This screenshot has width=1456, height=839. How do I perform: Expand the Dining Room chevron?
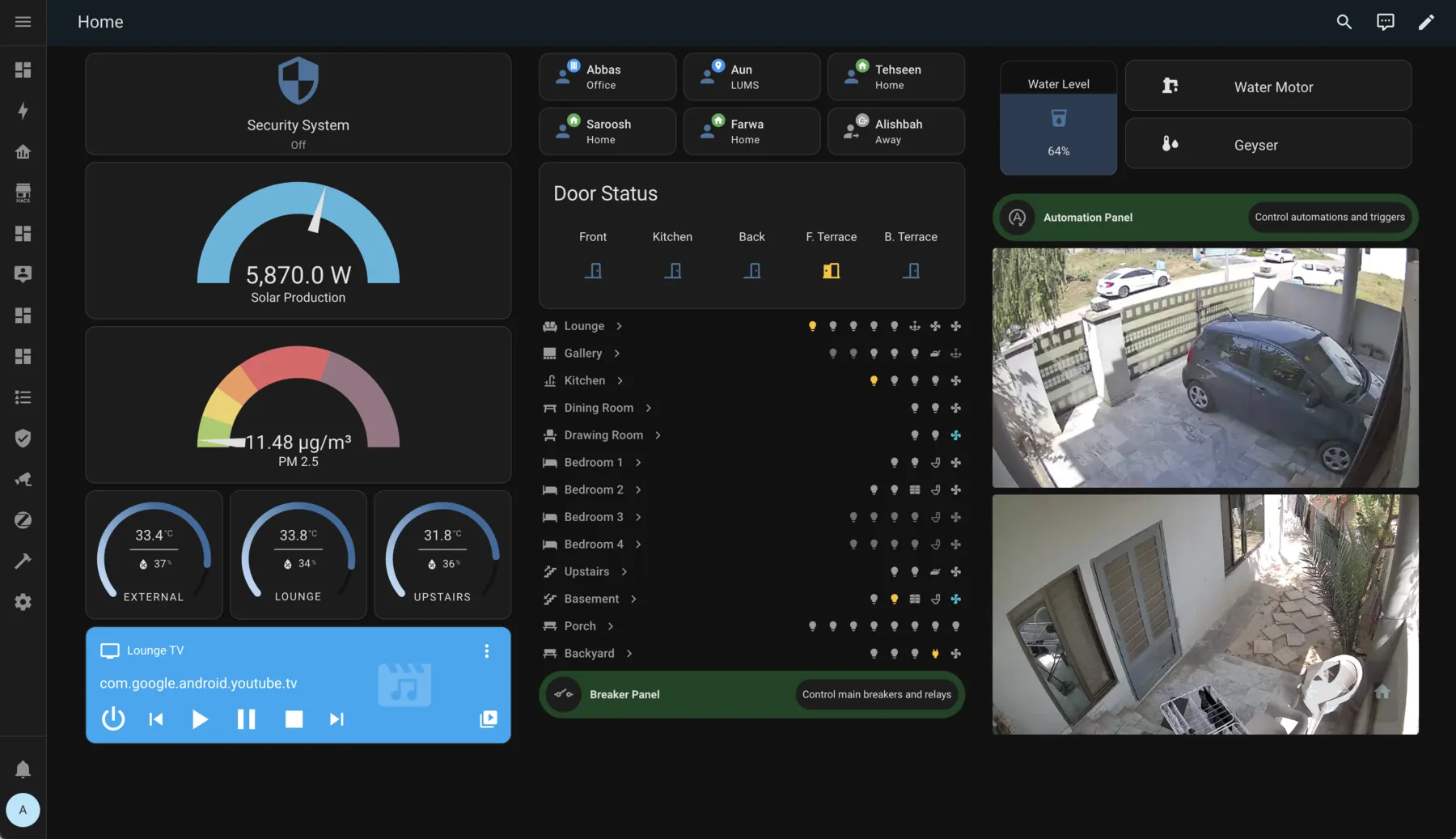point(648,408)
